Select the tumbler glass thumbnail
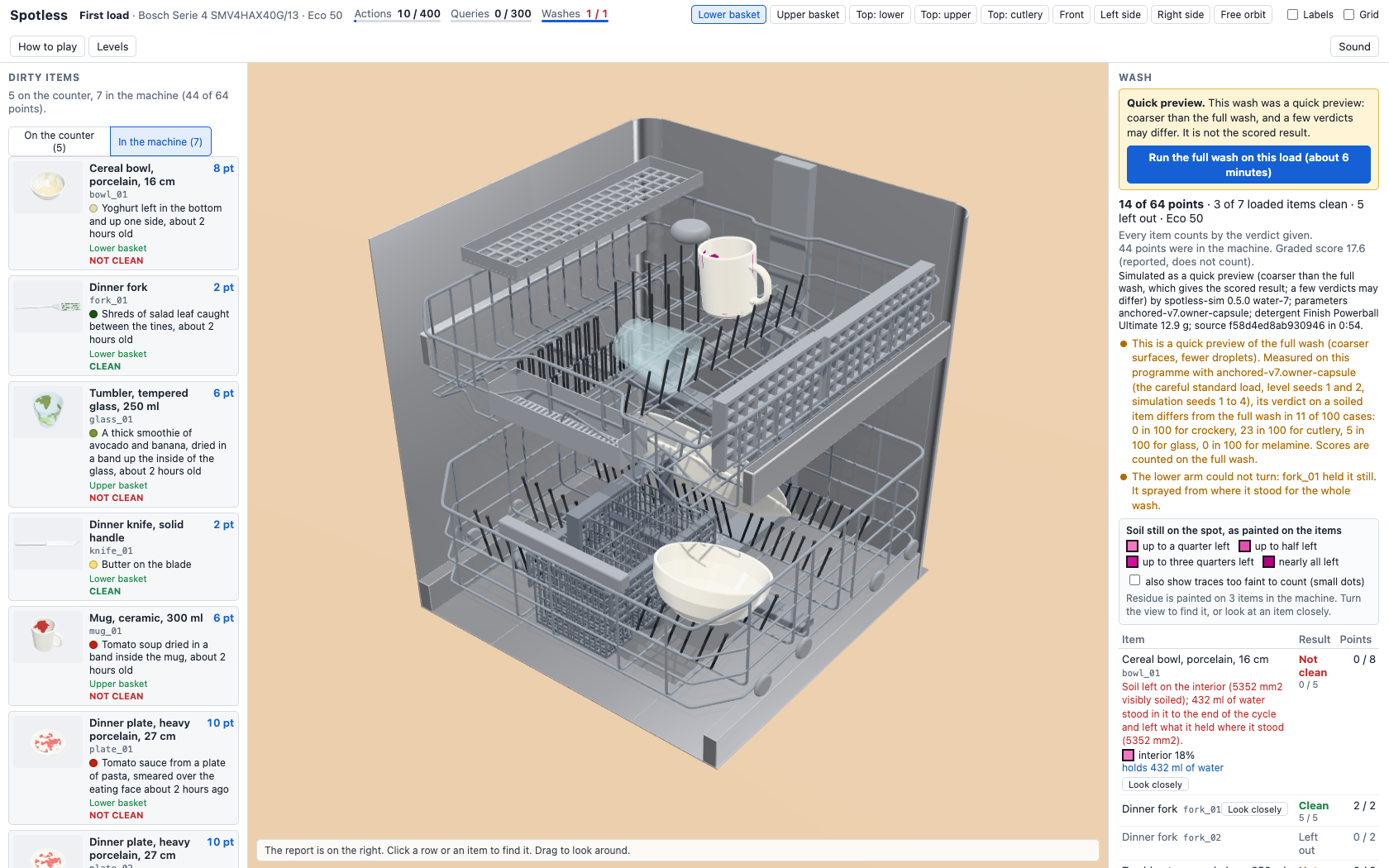Viewport: 1389px width, 868px height. (48, 413)
